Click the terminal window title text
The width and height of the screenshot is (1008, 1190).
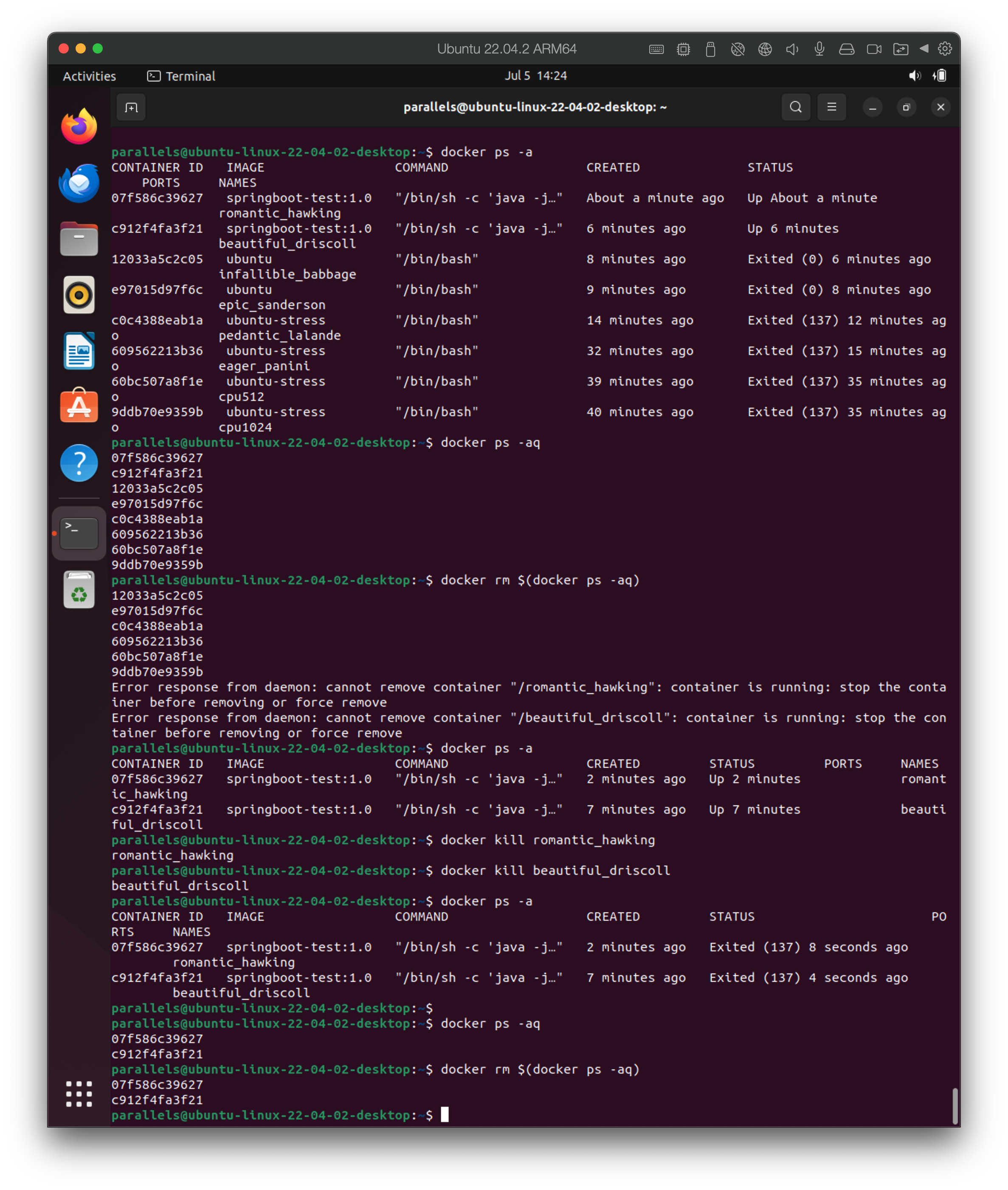pyautogui.click(x=535, y=107)
